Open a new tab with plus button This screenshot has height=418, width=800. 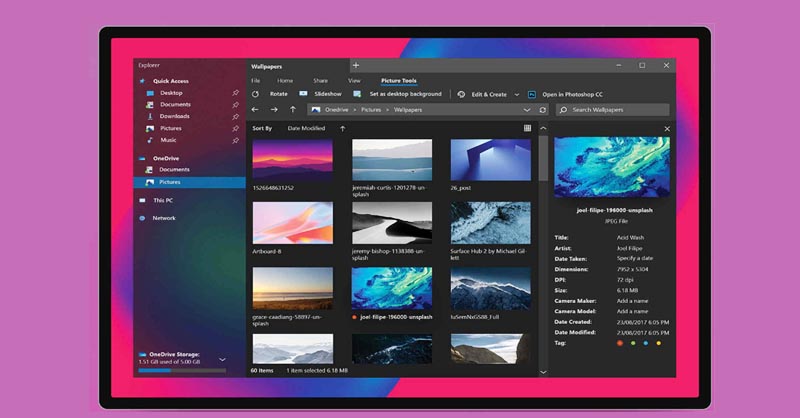356,65
